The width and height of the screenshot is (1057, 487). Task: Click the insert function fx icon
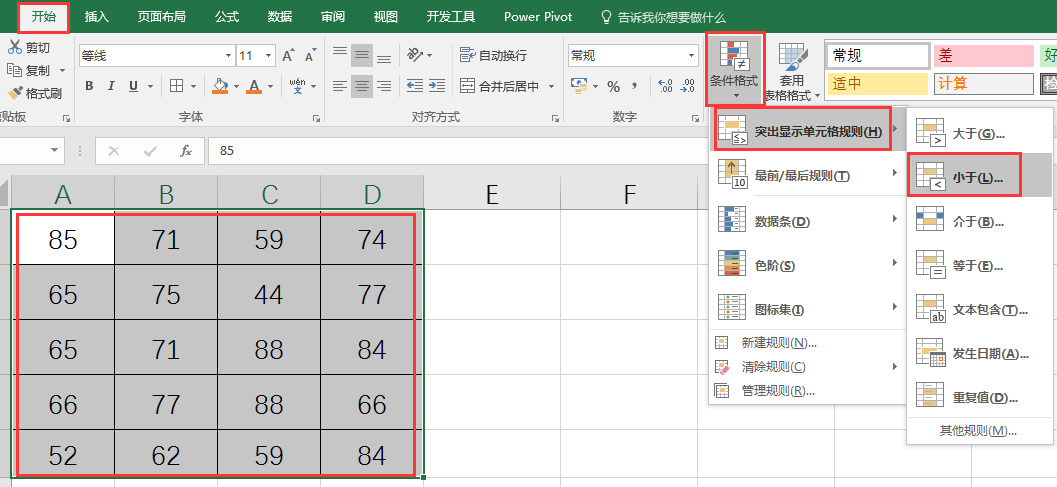tap(186, 151)
